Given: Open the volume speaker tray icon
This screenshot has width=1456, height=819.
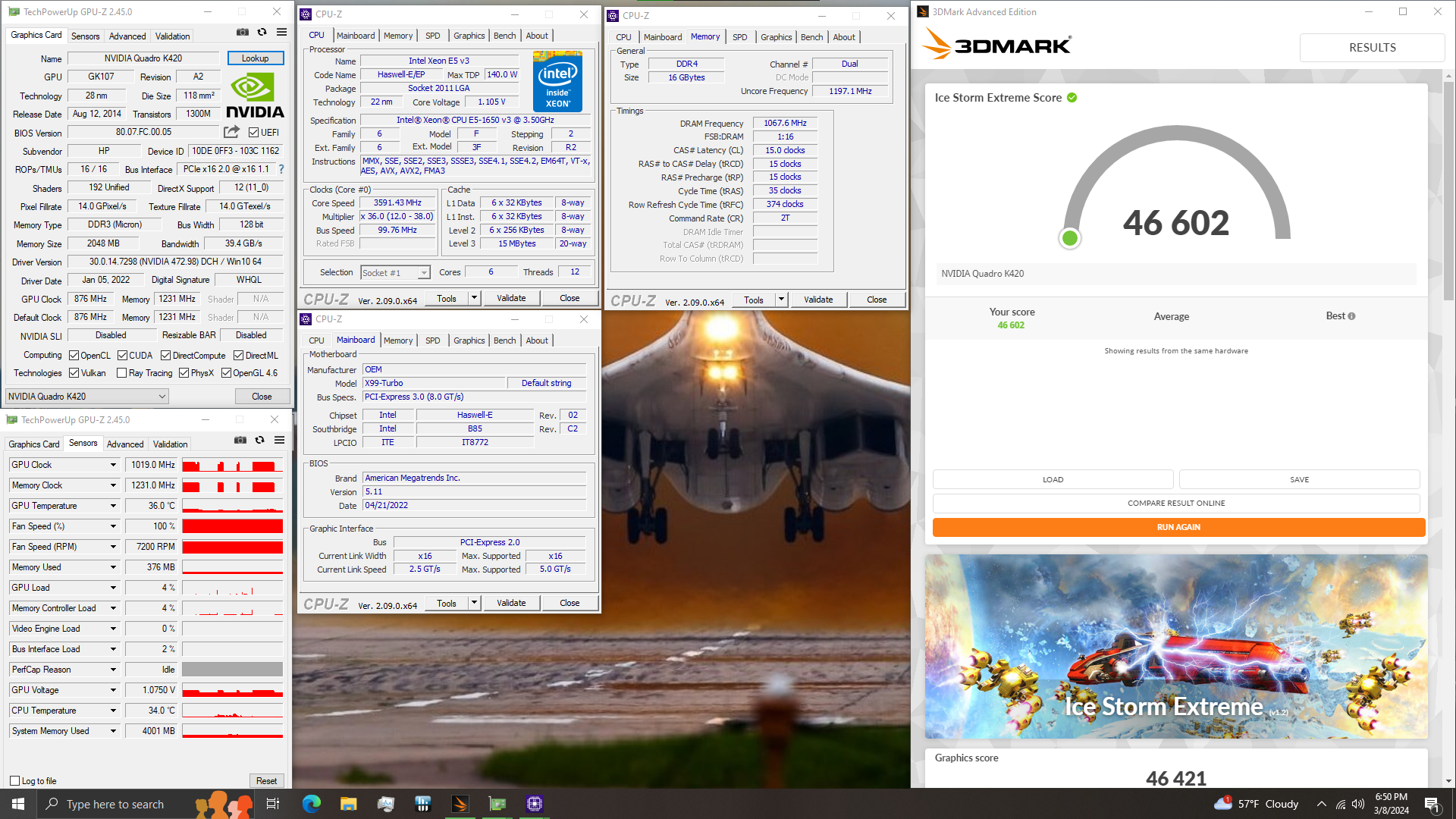Looking at the screenshot, I should tap(1358, 804).
